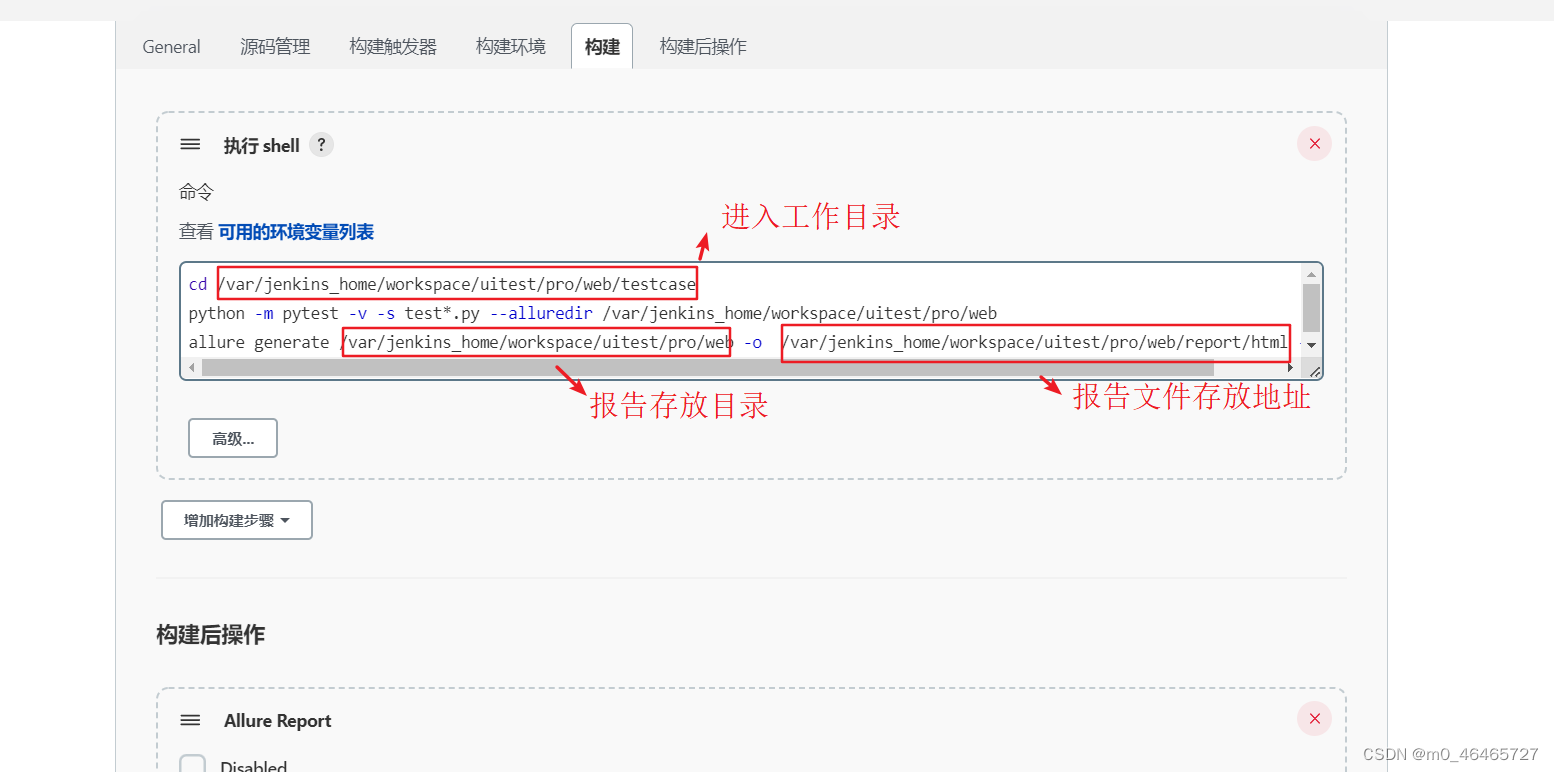Toggle the Disabled checkbox for Allure Report

(x=192, y=765)
